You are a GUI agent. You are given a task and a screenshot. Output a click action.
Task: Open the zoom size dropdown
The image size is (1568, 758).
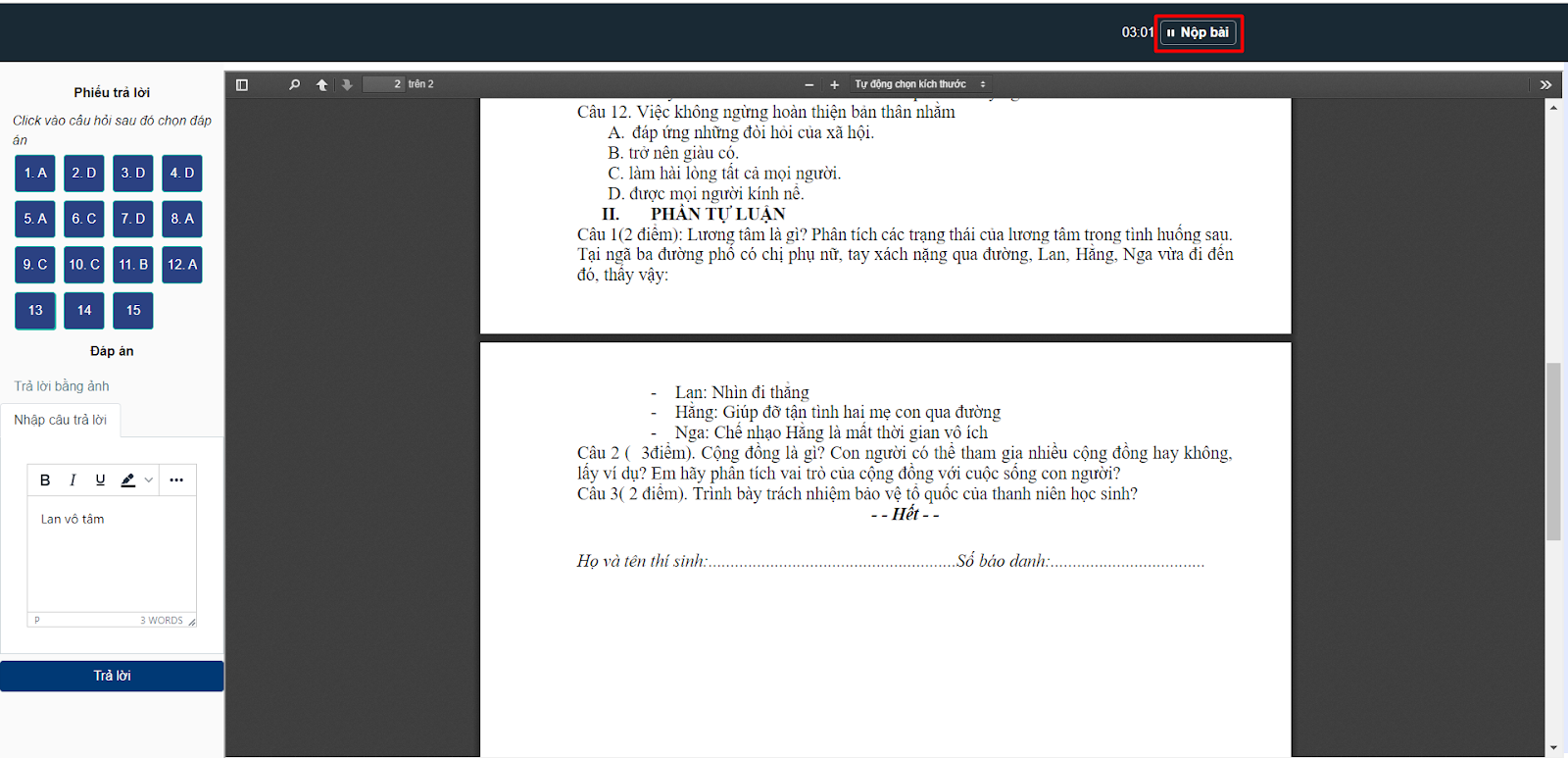point(920,84)
